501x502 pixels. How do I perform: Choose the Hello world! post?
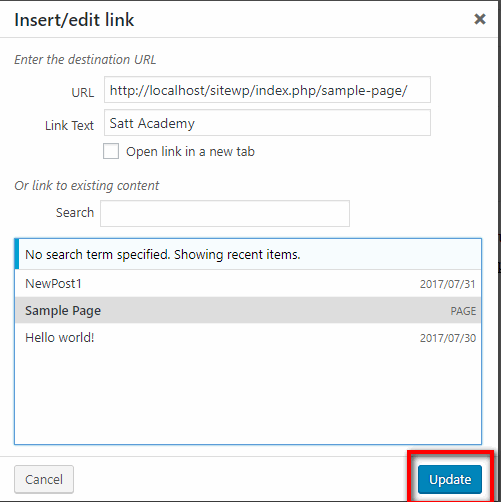pos(248,337)
